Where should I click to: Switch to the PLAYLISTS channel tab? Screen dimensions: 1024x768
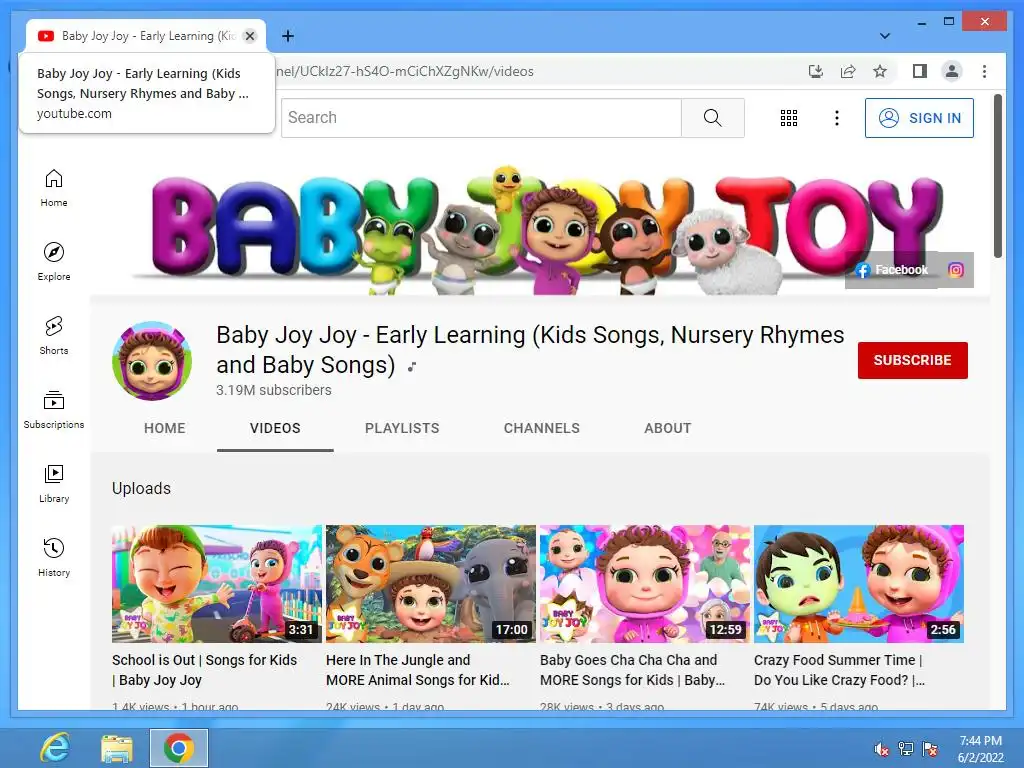(x=402, y=428)
